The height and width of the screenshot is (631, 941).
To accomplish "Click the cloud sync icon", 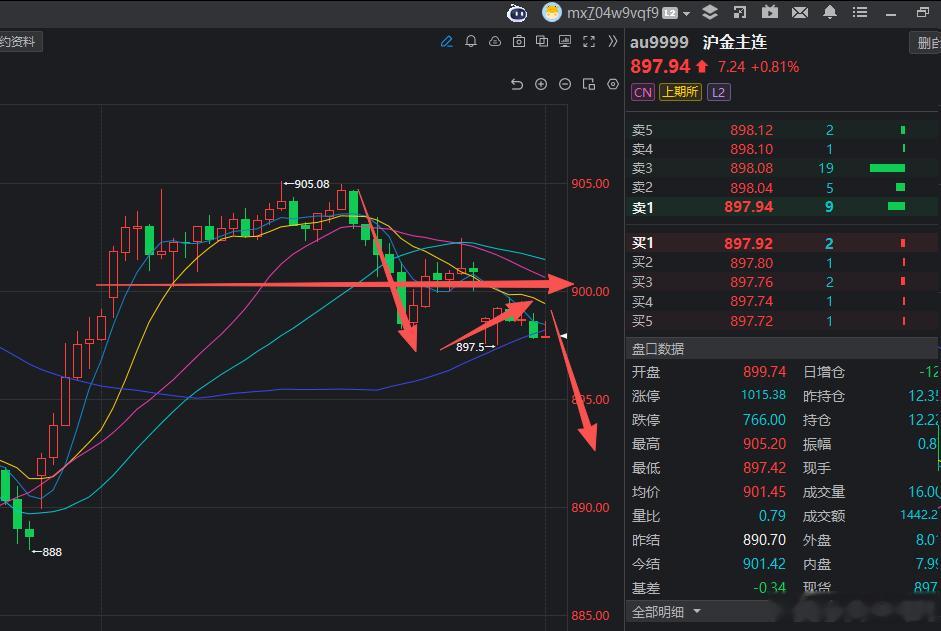I will 495,41.
